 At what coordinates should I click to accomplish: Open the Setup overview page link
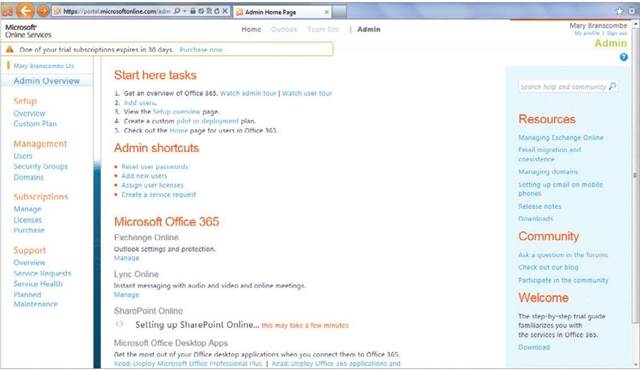(x=176, y=111)
